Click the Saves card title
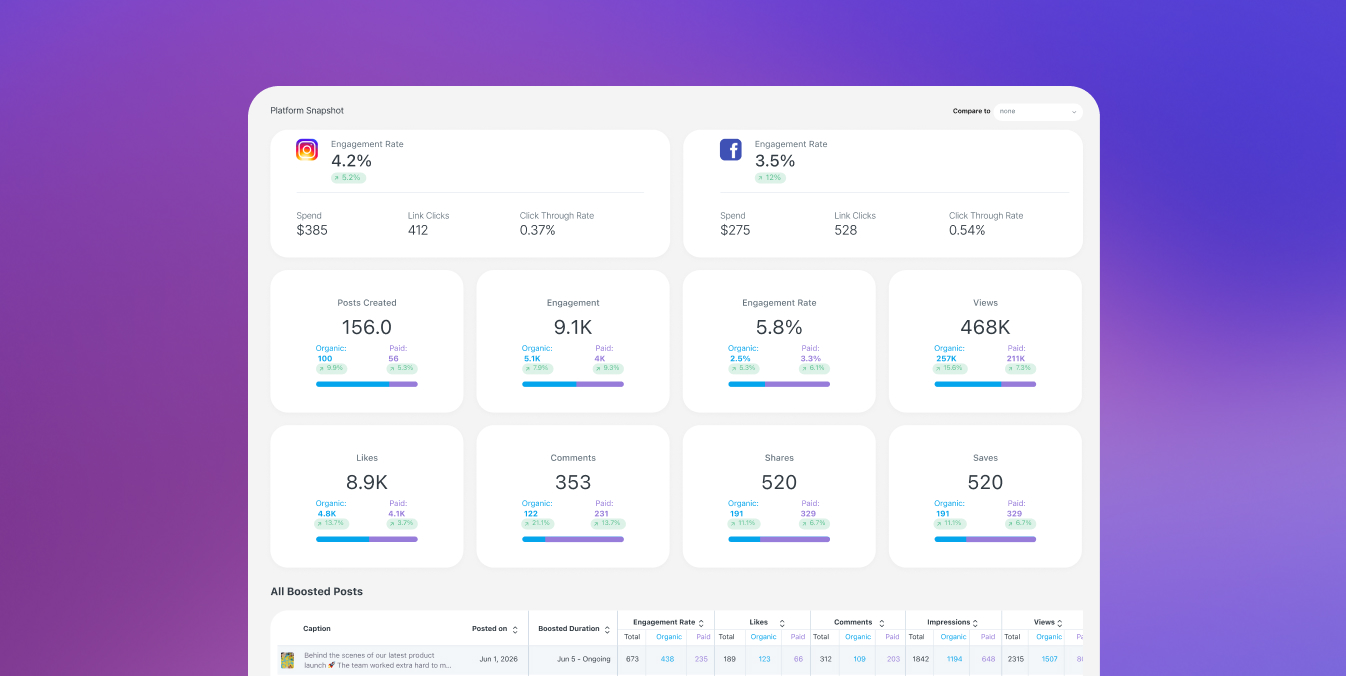Screen dimensions: 1346x676 985,458
